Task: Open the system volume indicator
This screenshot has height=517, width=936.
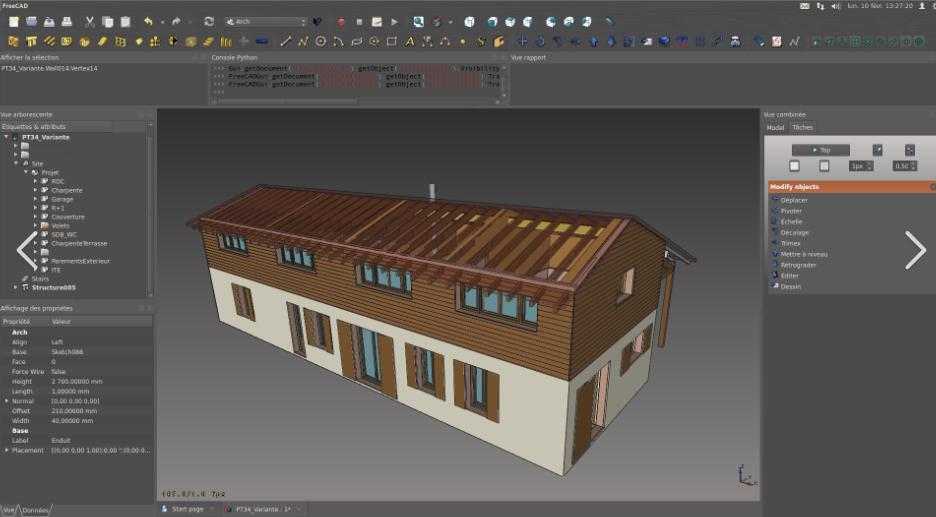Action: [x=836, y=6]
